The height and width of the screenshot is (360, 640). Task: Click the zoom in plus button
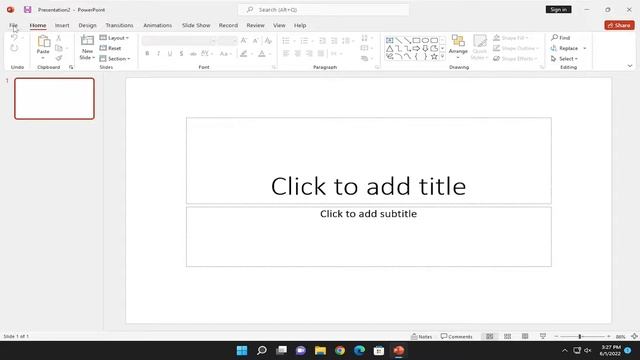609,336
